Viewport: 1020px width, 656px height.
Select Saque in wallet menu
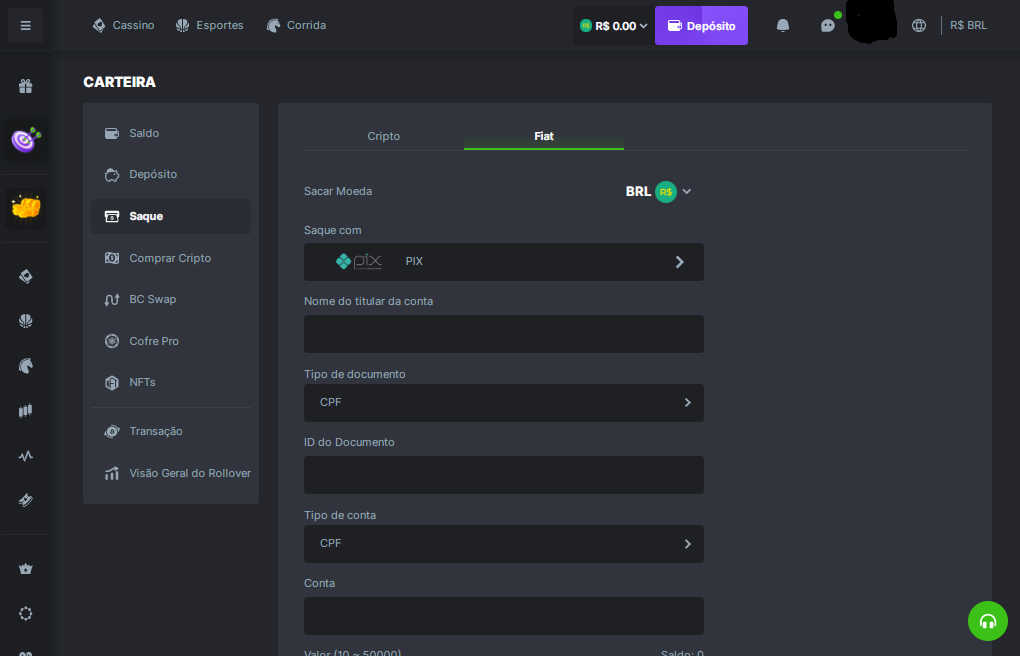170,216
